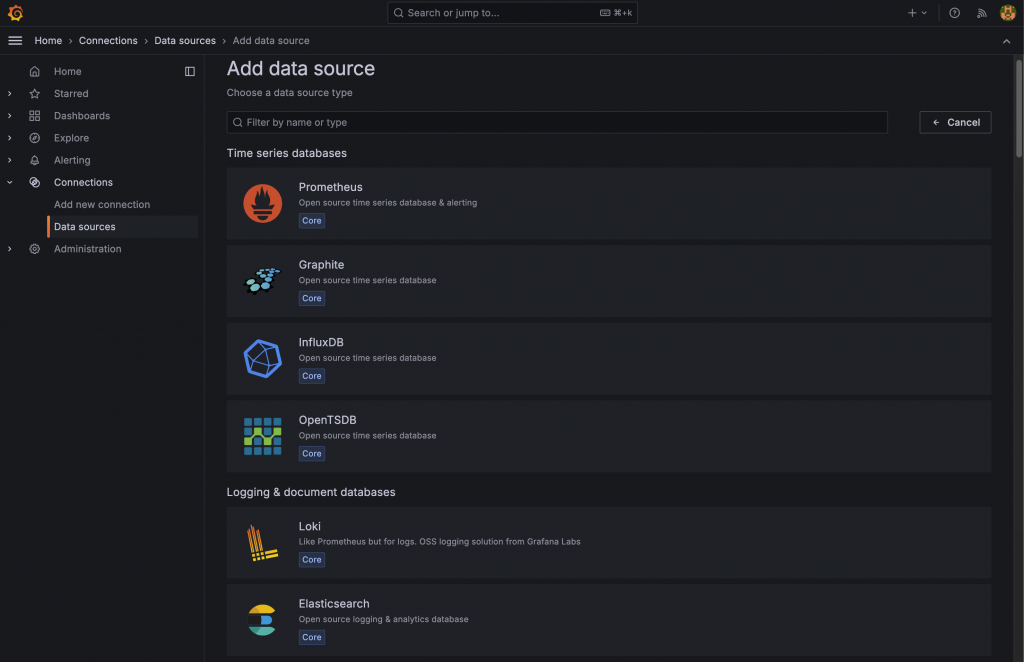Screen dimensions: 1024x662
Task: Open Add new connection in sidebar
Action: [x=102, y=205]
